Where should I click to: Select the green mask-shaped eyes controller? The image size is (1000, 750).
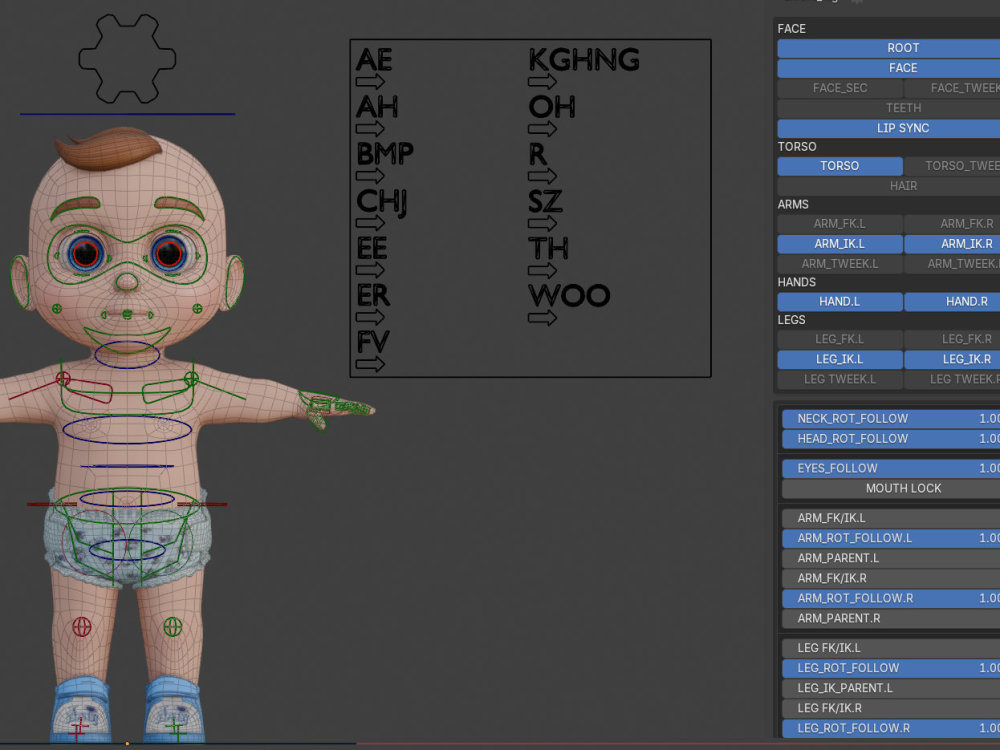[127, 254]
